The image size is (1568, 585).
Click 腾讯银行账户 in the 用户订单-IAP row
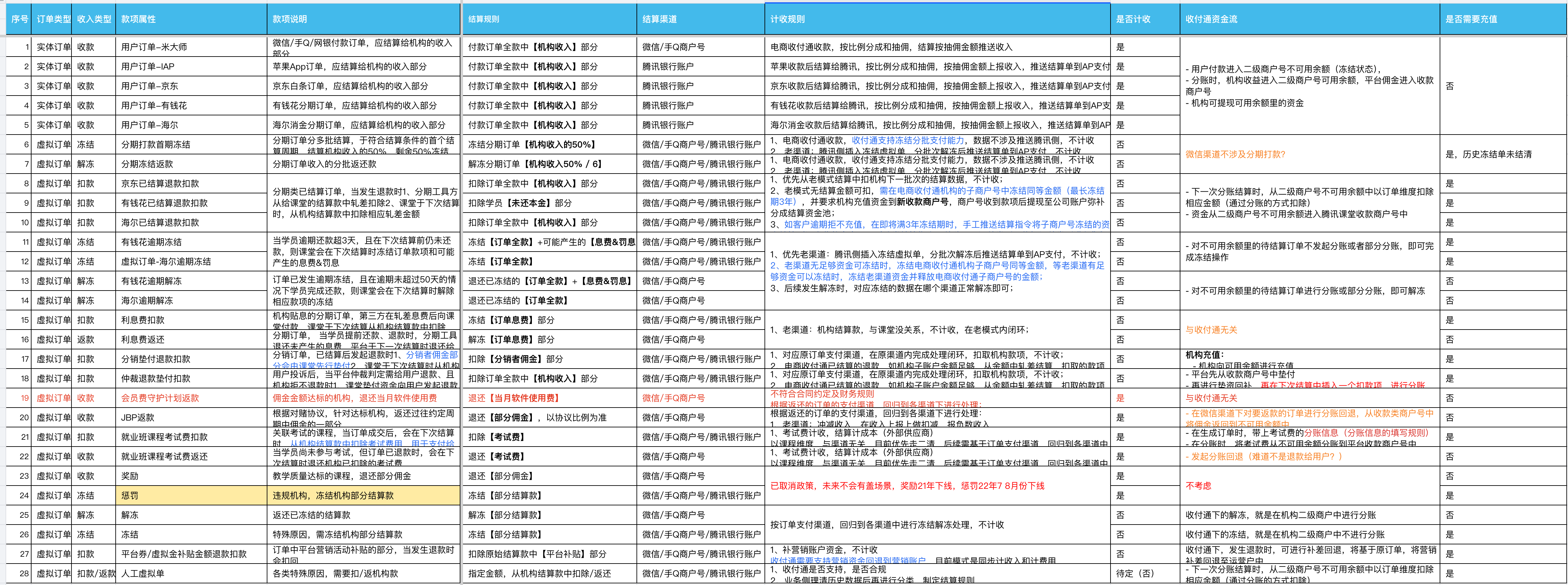tap(700, 66)
